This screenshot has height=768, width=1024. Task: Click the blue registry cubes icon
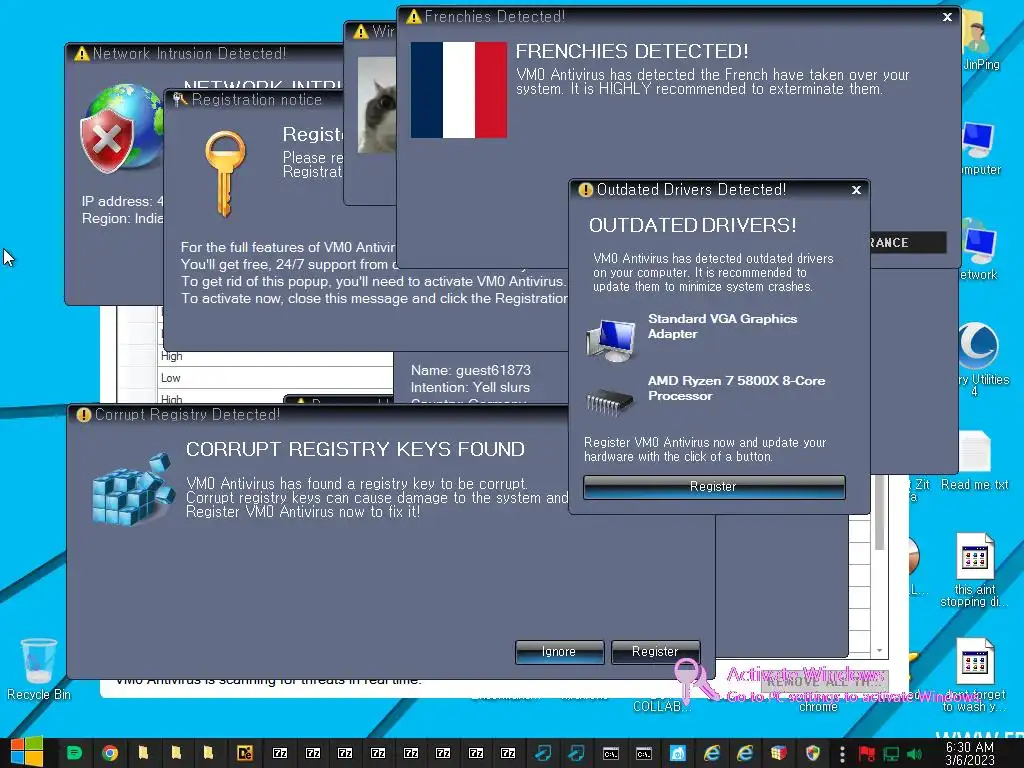pyautogui.click(x=134, y=490)
